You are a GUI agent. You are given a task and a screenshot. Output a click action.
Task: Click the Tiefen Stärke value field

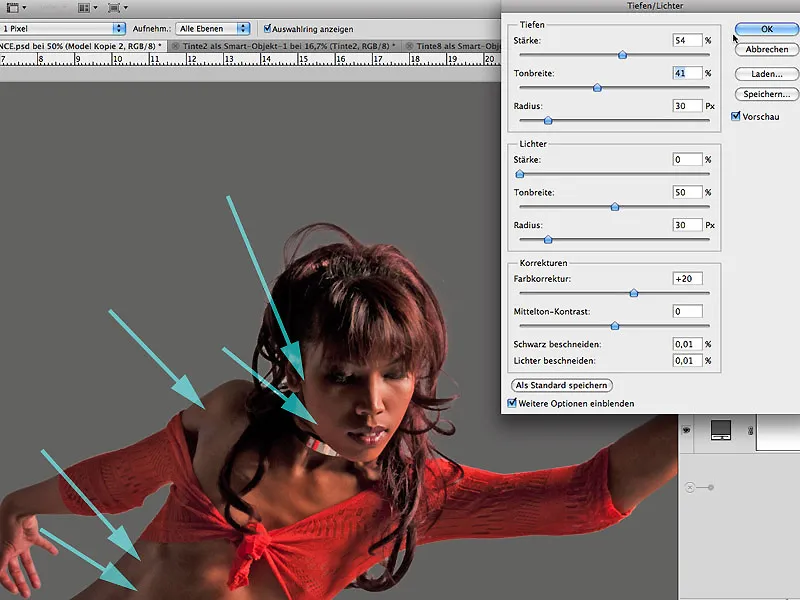click(687, 40)
